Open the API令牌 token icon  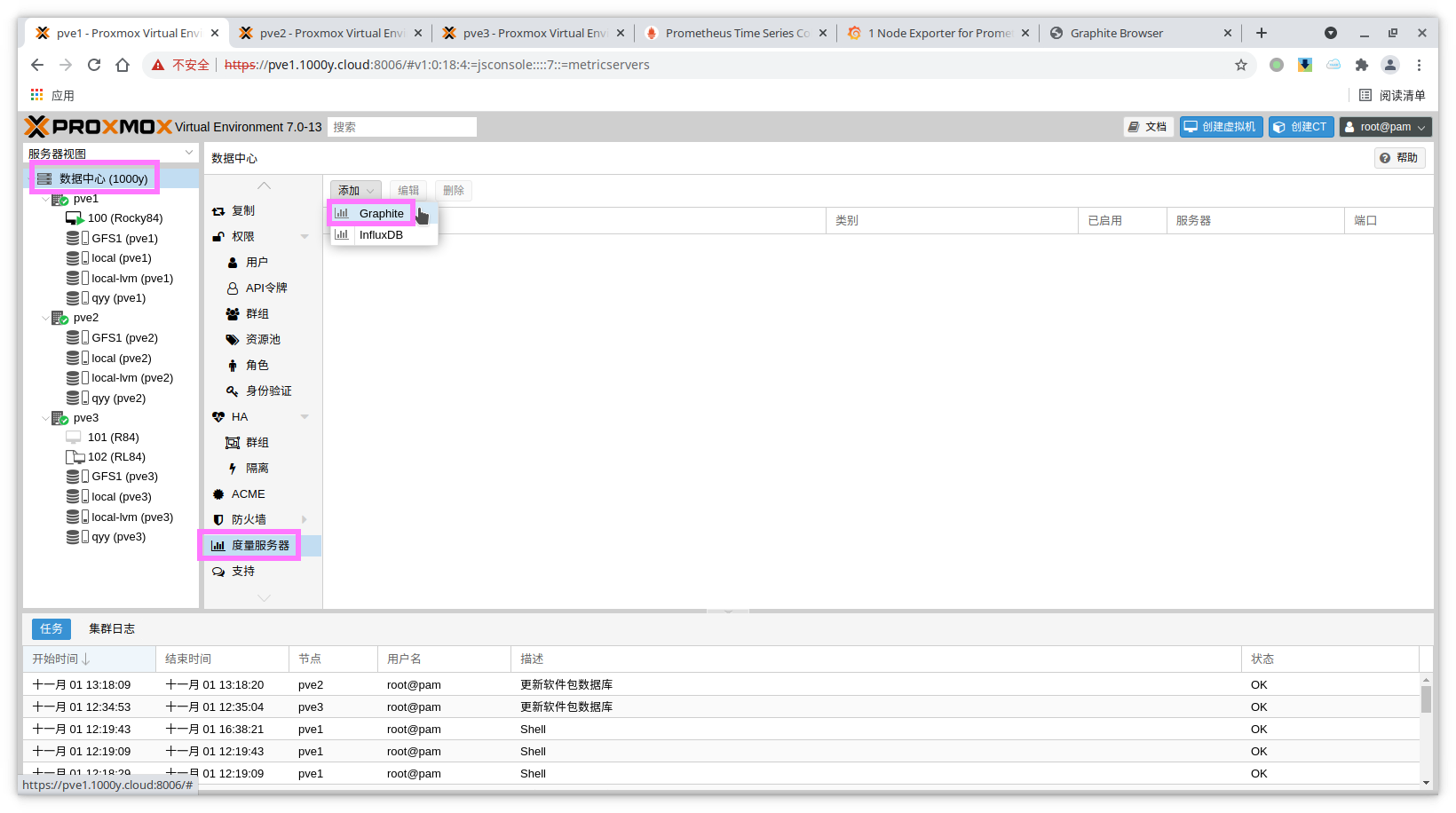[233, 288]
